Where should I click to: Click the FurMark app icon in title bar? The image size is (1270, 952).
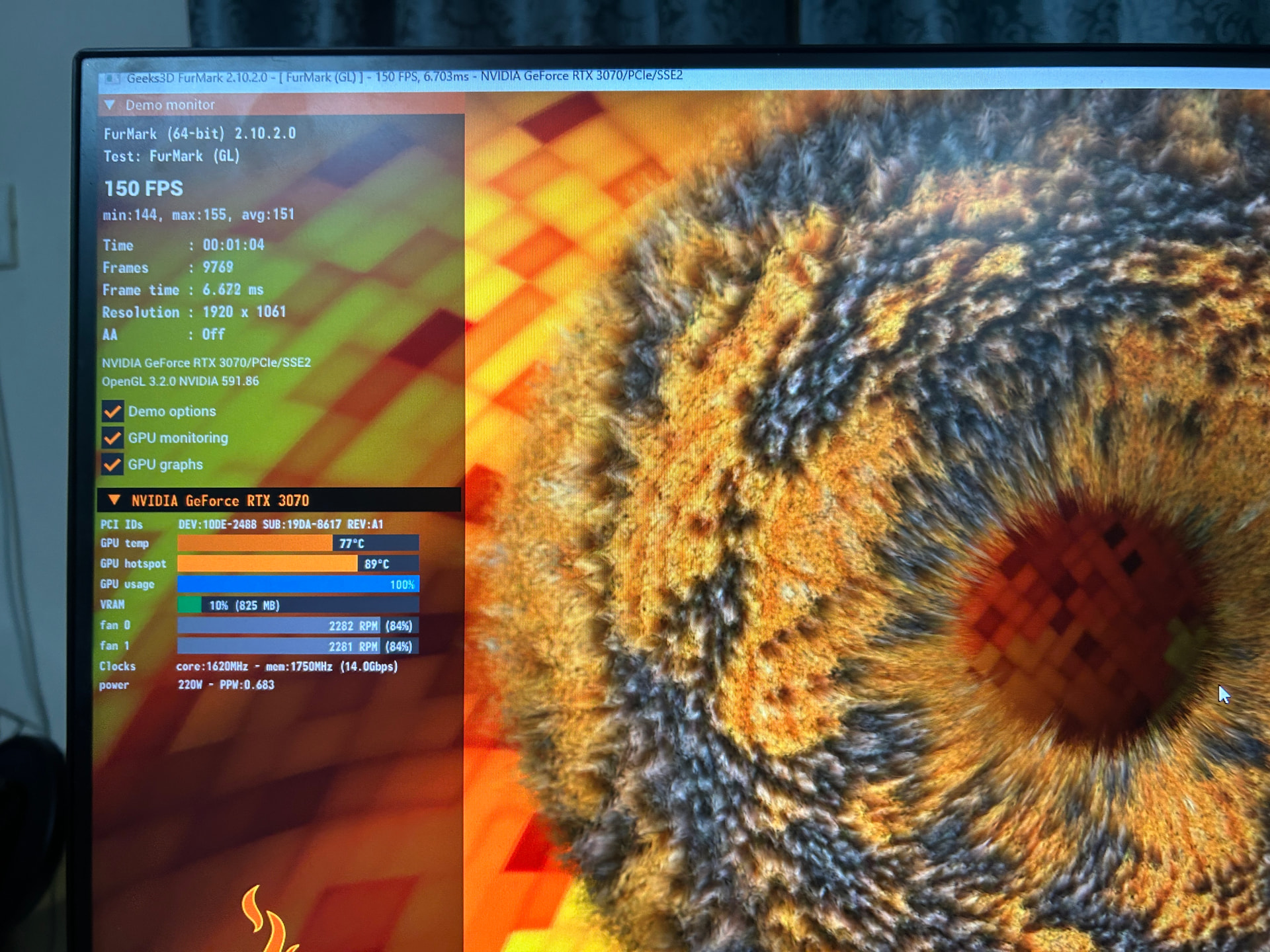[112, 79]
